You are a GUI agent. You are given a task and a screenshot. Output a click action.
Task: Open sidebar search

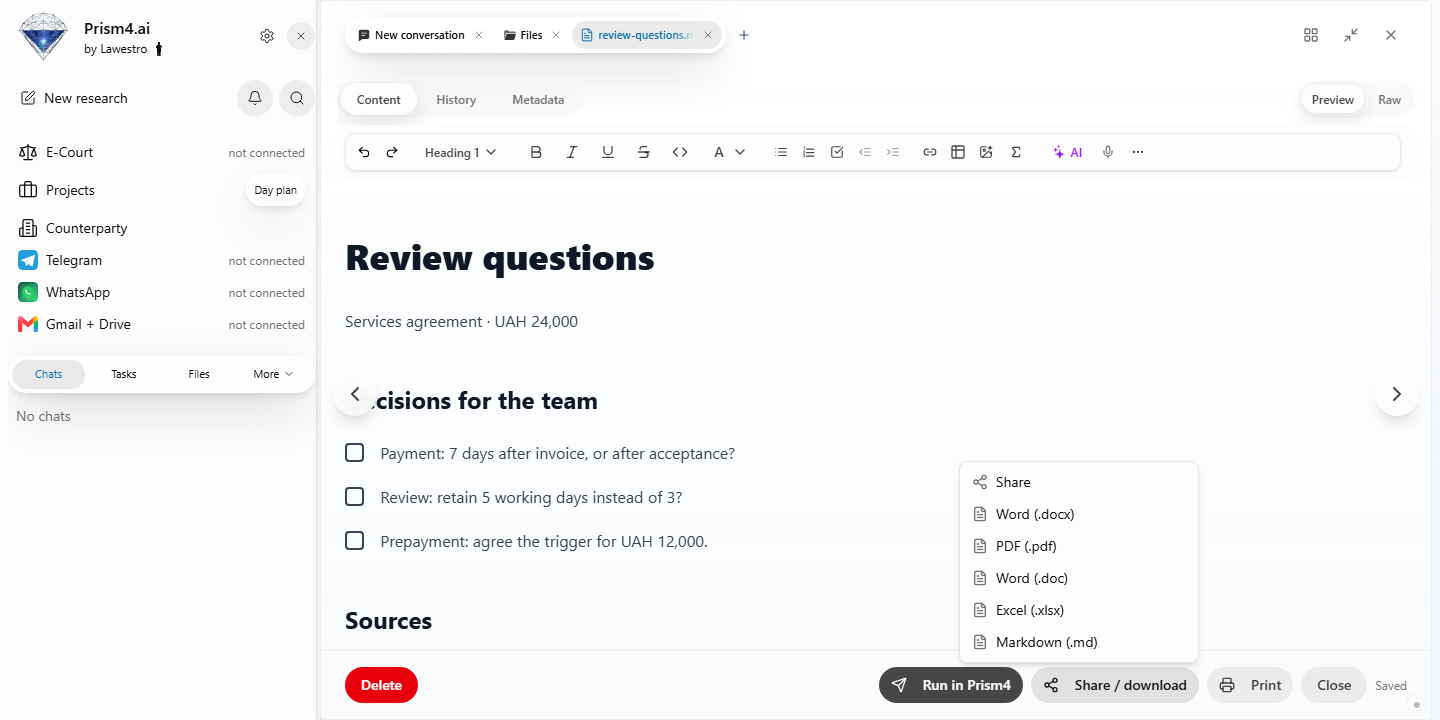[x=297, y=98]
